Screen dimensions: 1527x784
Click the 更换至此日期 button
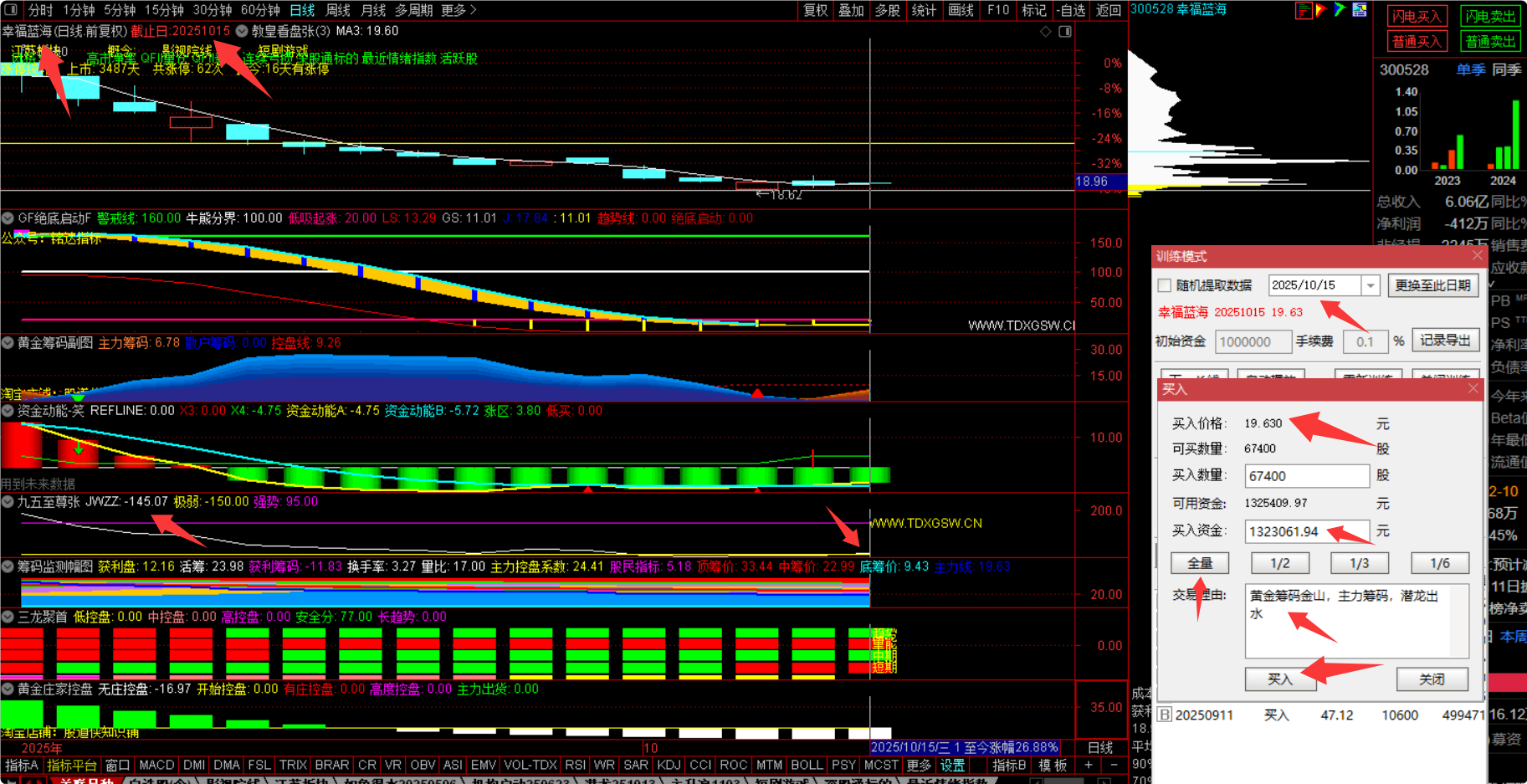[x=1432, y=285]
